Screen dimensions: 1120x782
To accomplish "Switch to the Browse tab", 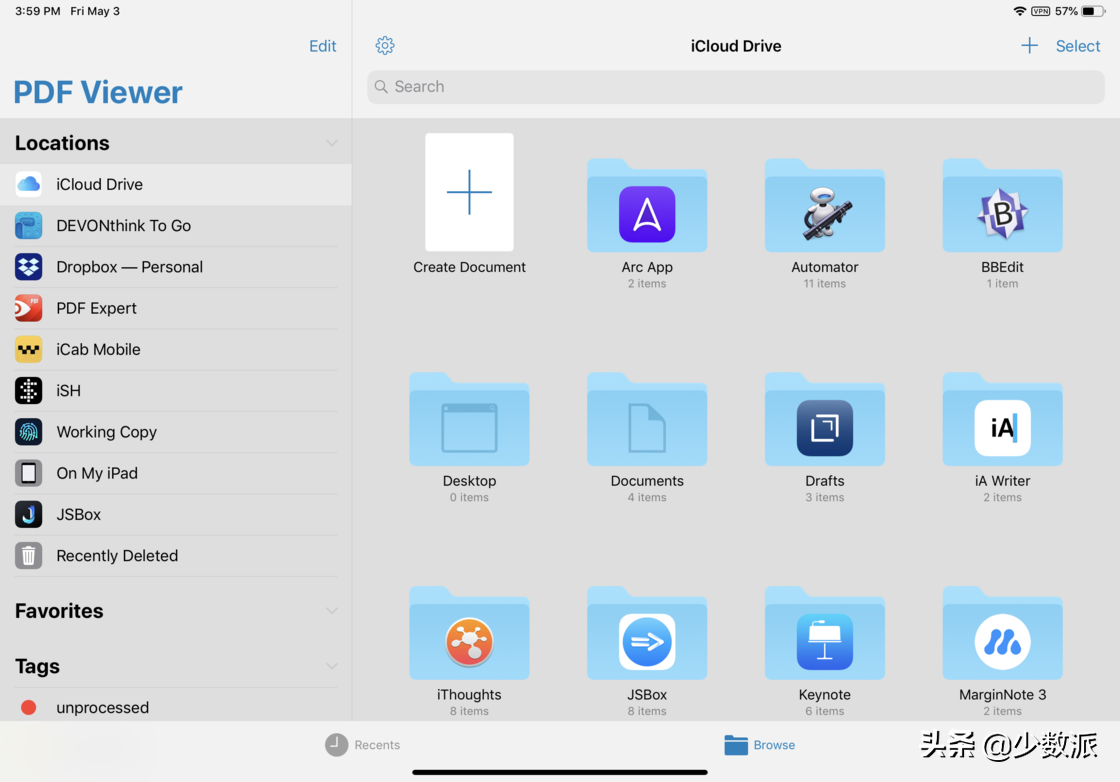I will (x=759, y=745).
